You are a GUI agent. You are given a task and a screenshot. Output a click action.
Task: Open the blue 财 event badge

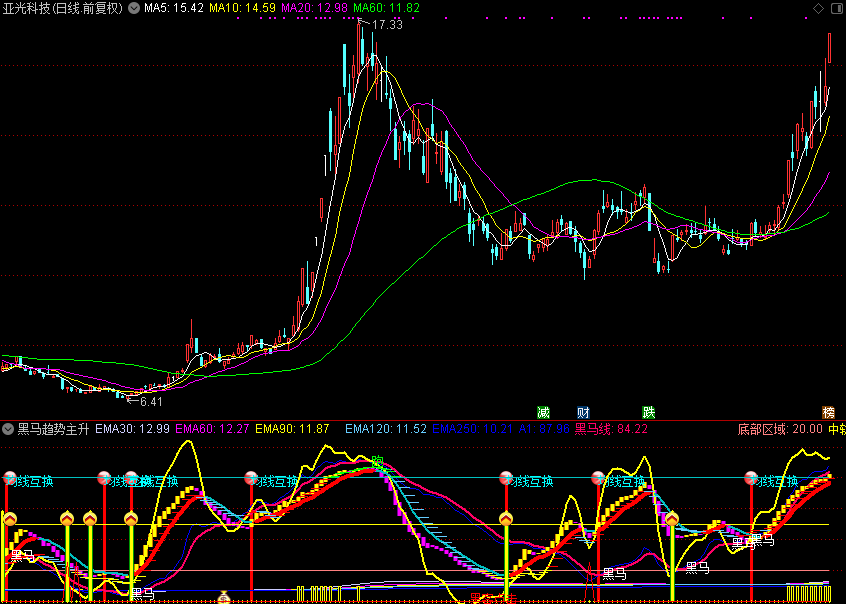pos(583,413)
